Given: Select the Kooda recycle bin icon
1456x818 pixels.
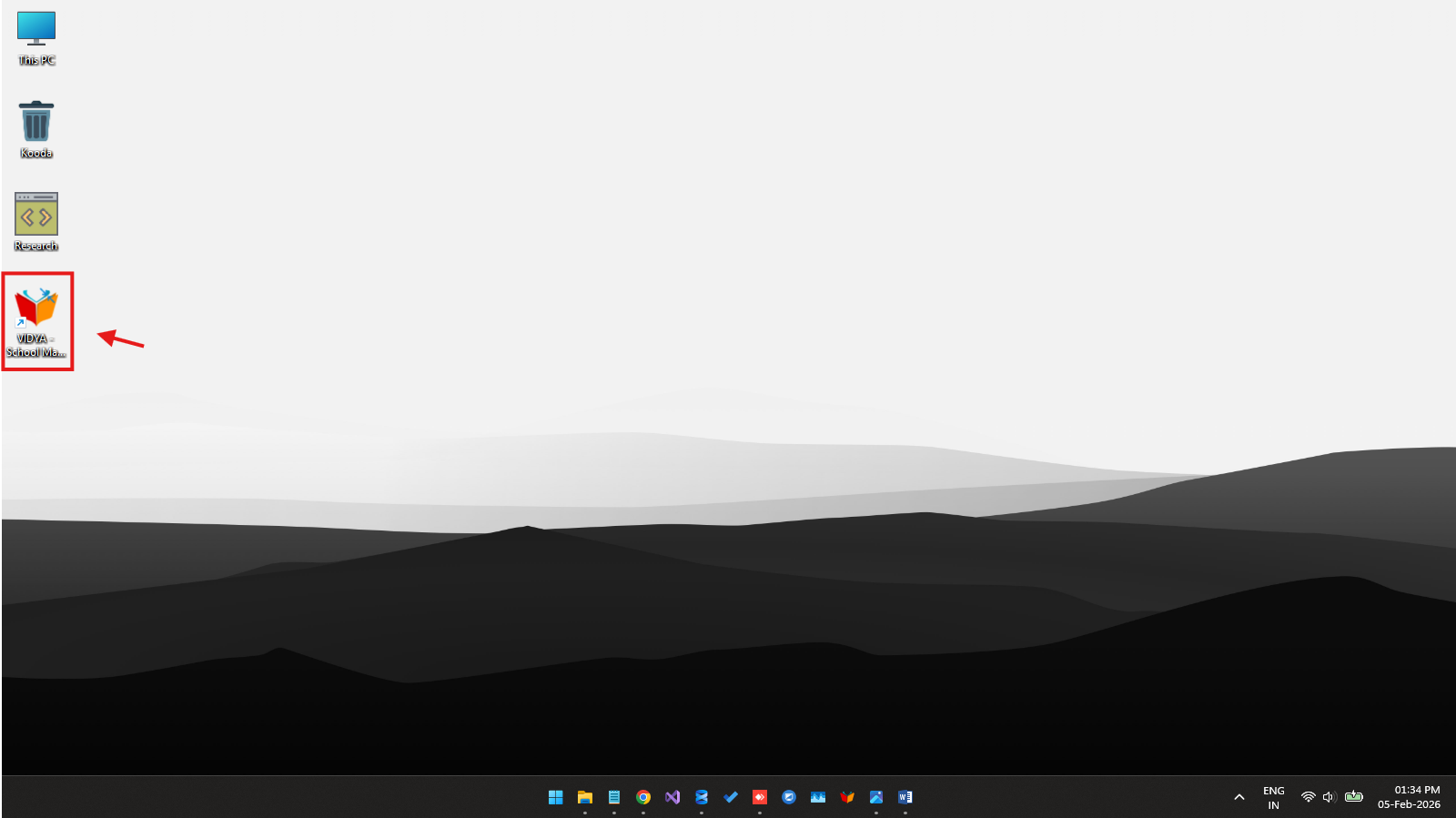Looking at the screenshot, I should point(36,127).
